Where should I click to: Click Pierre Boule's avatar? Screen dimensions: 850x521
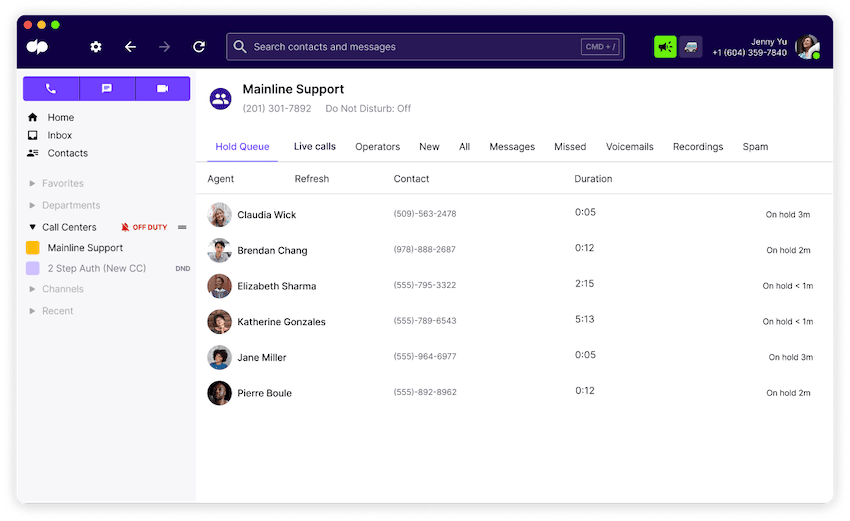click(x=220, y=393)
